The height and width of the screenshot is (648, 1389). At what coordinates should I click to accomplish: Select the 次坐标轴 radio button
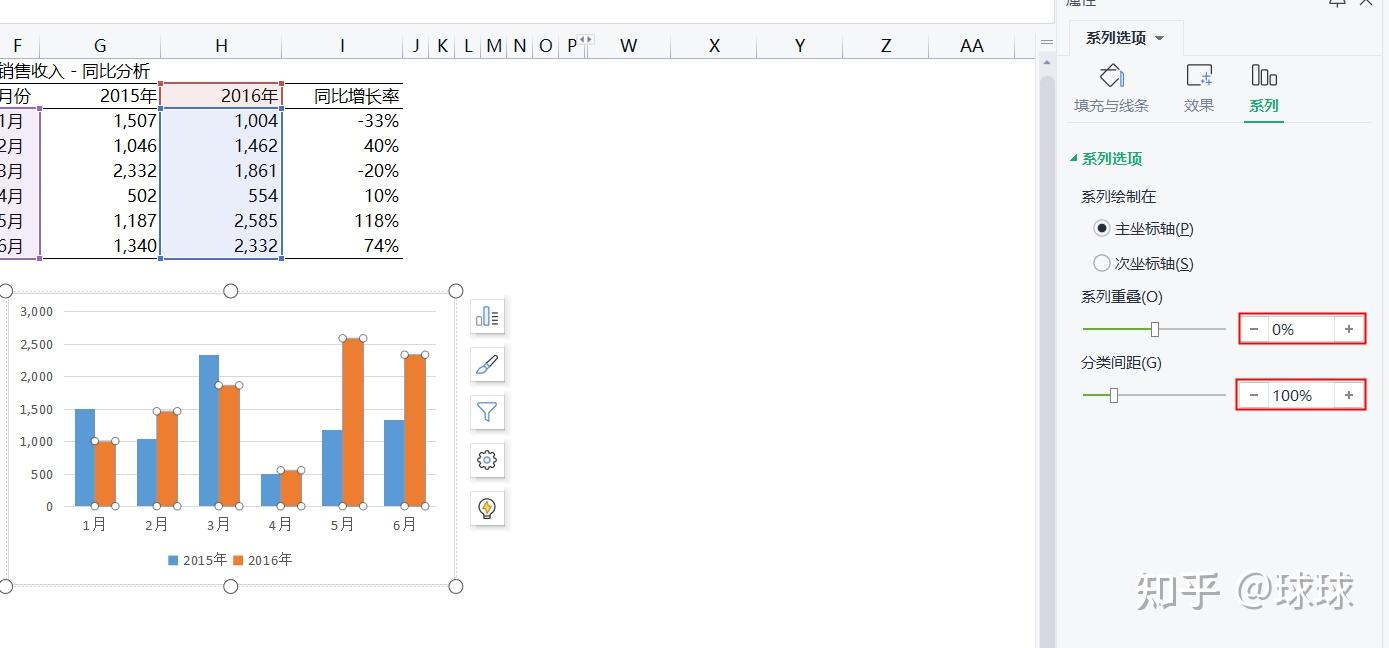tap(1102, 263)
